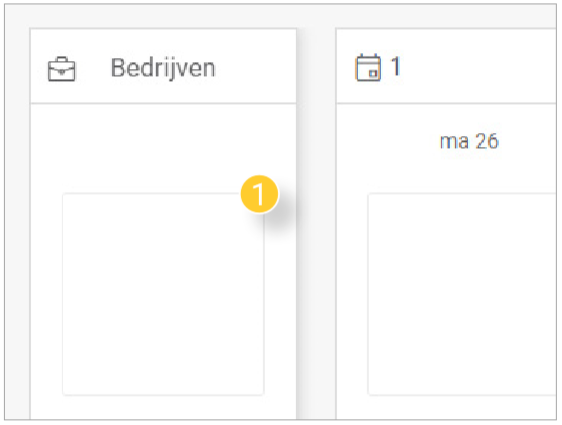Screen dimensions: 562x425
Task: Open the empty card under Bedrijven
Action: coord(163,294)
